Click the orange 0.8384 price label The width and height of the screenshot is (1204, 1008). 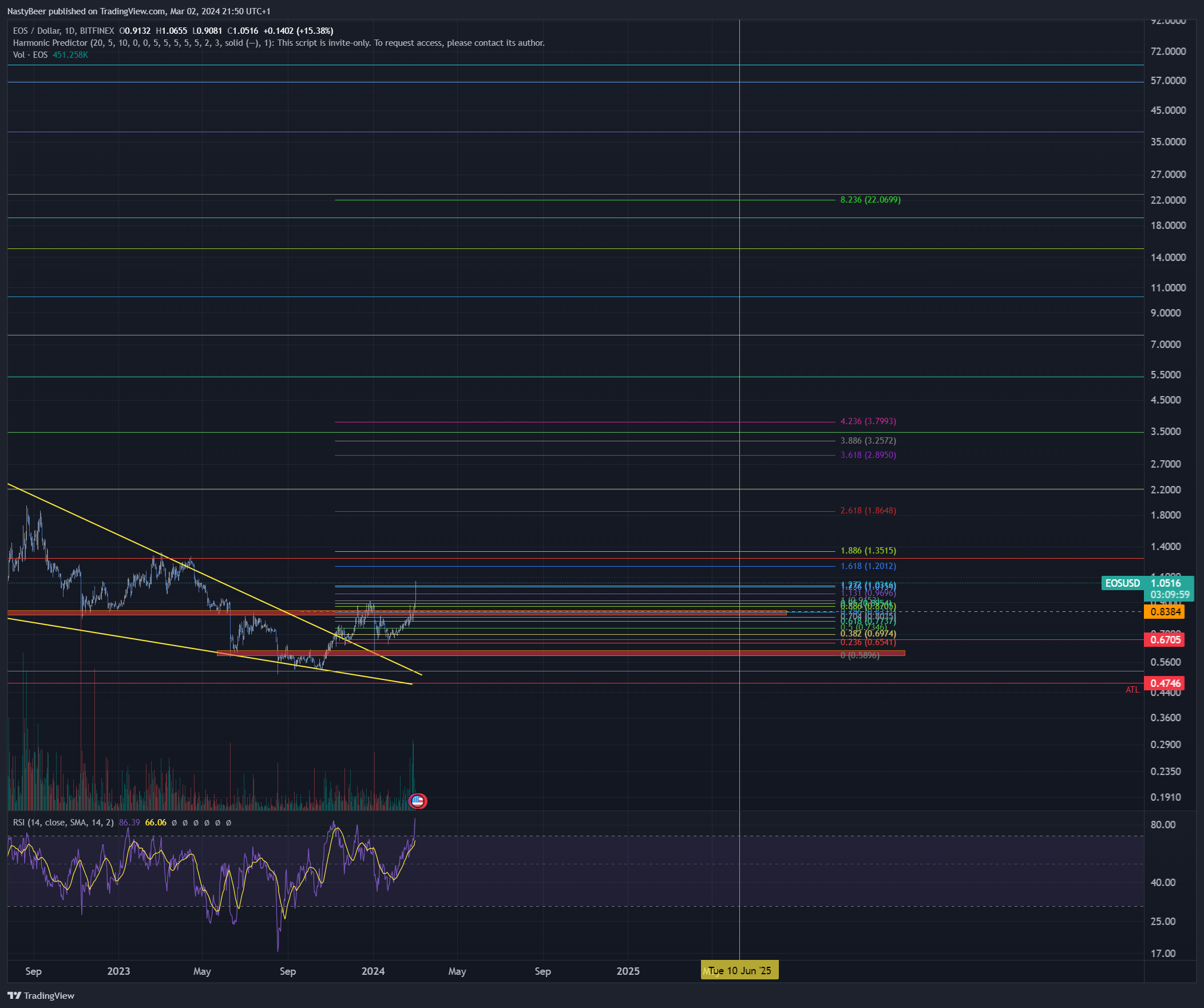[x=1165, y=612]
